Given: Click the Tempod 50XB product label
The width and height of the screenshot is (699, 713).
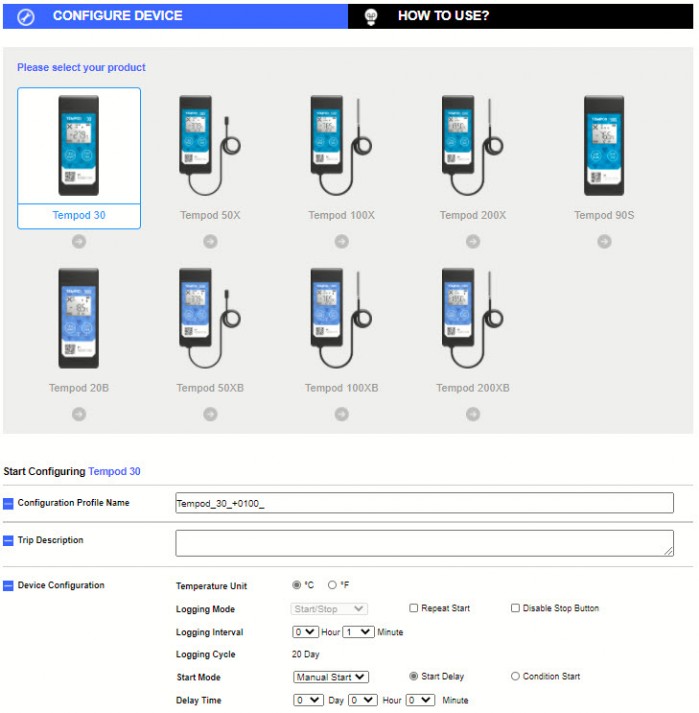Looking at the screenshot, I should [210, 388].
